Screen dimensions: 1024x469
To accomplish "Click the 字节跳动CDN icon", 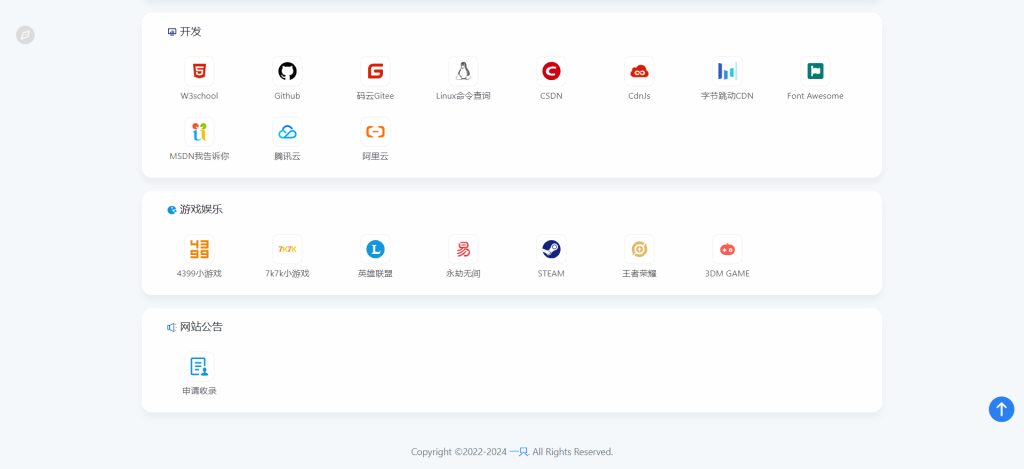I will tap(727, 72).
